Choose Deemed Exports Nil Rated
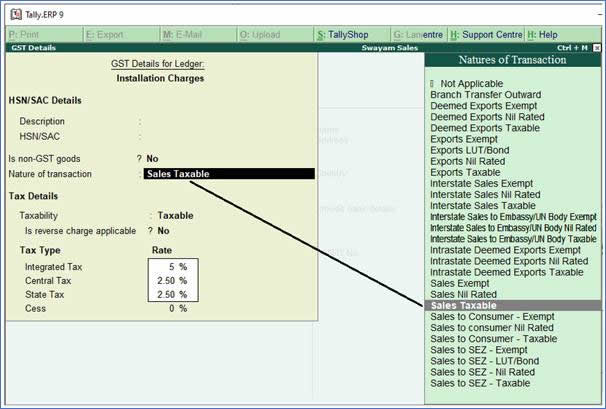The width and height of the screenshot is (606, 409). tap(487, 117)
